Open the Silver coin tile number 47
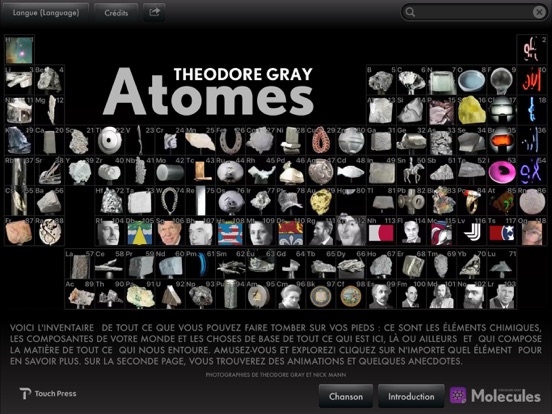Viewport: 552px width, 414px height. (x=321, y=171)
